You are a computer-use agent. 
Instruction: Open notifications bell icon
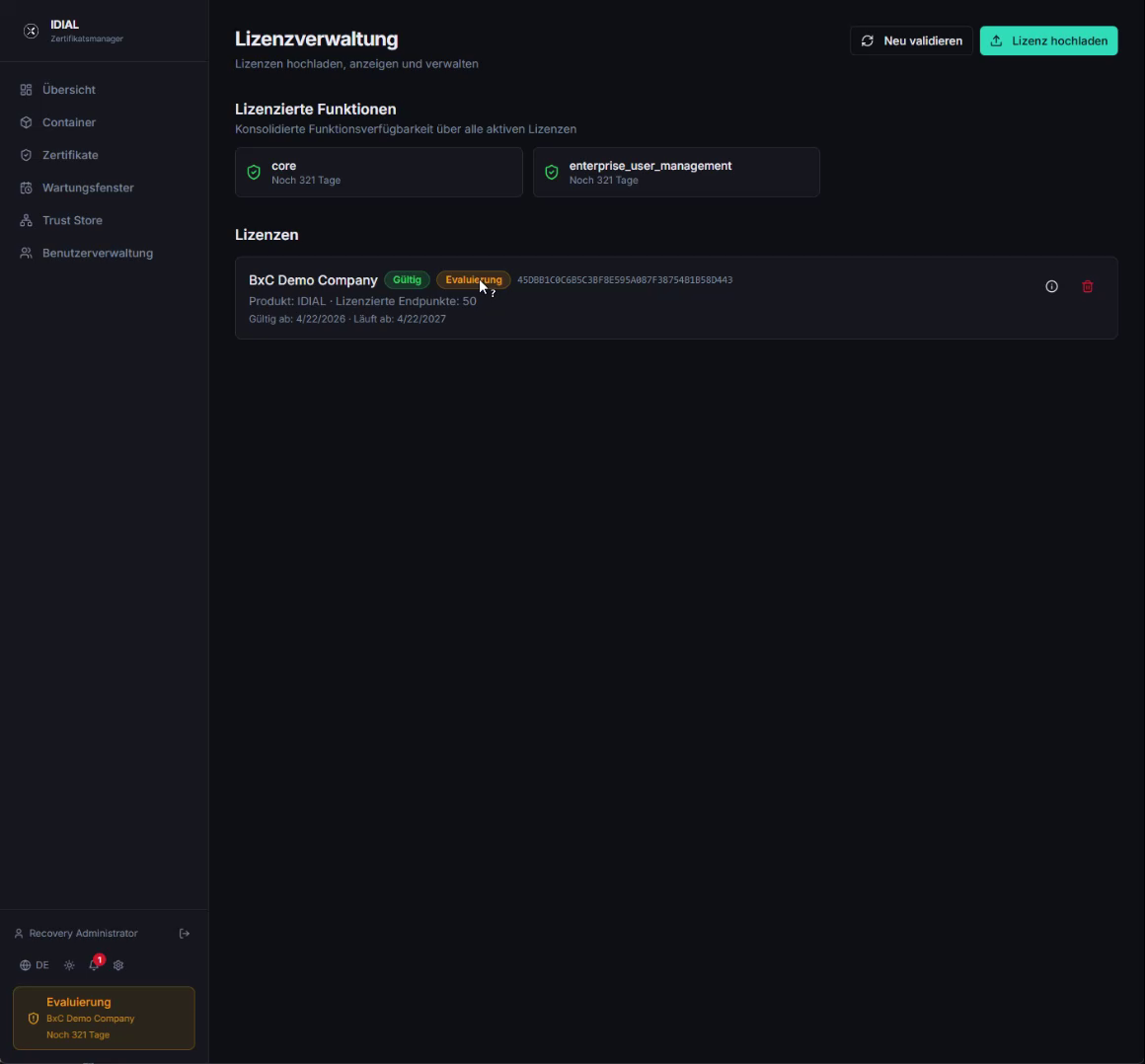coord(94,964)
